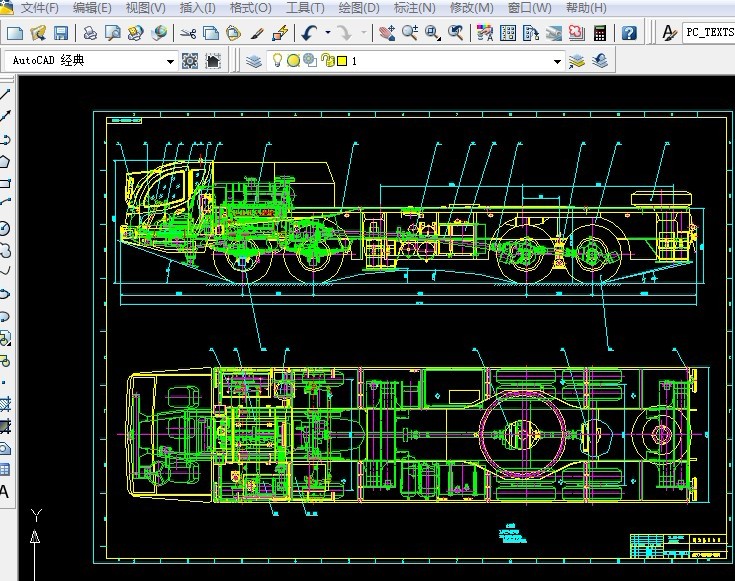The height and width of the screenshot is (581, 735).
Task: Select the Line draw tool
Action: (x=5, y=94)
